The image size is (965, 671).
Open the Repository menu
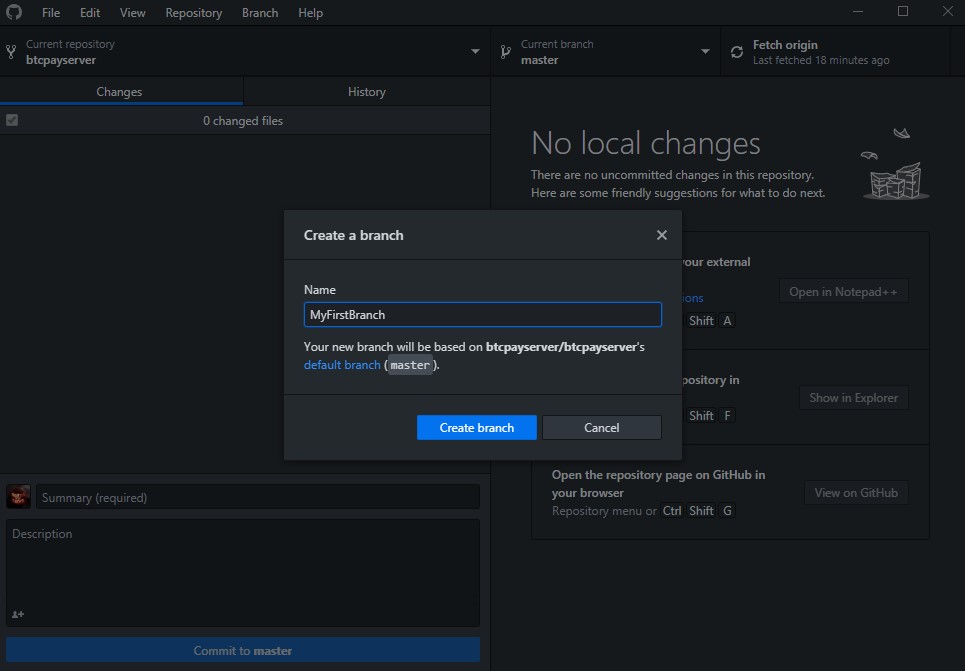coord(193,12)
